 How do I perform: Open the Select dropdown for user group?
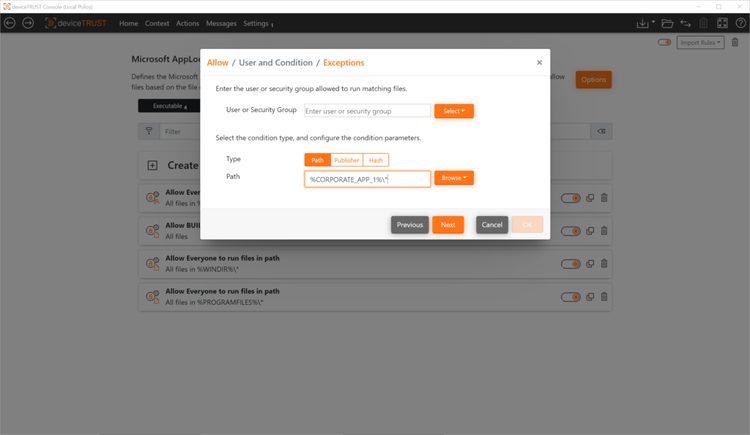tap(454, 111)
